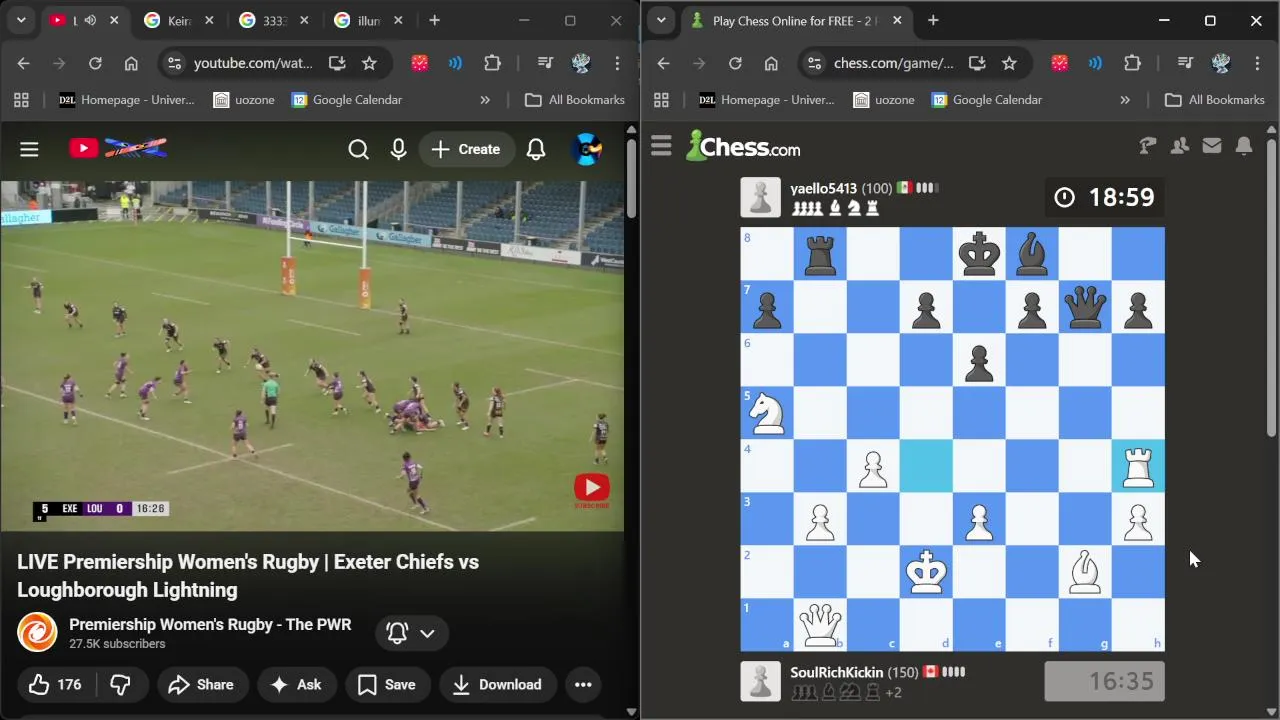Like the rugby video
The width and height of the screenshot is (1280, 720).
tap(56, 685)
